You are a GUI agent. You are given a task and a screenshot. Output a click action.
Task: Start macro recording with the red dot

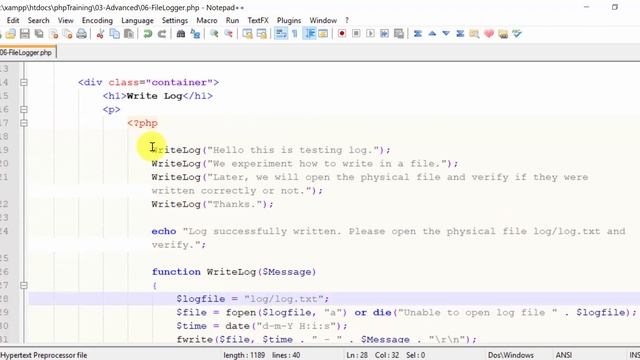point(342,34)
